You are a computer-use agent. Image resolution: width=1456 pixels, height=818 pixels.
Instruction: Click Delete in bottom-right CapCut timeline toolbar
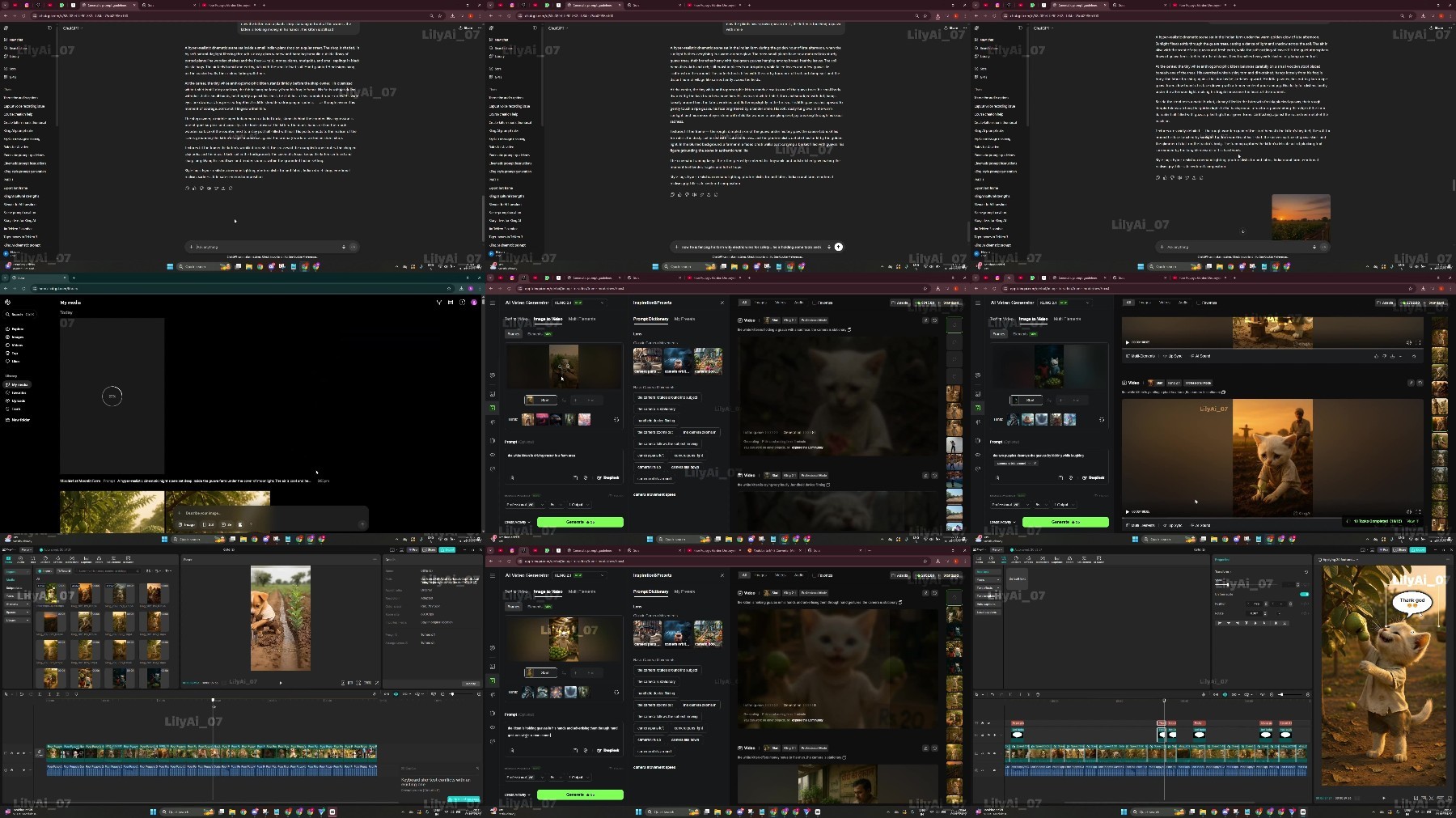coord(1038,694)
